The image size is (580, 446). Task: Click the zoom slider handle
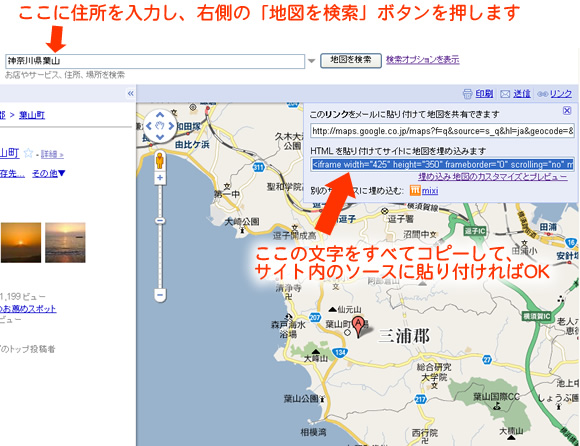(x=160, y=221)
